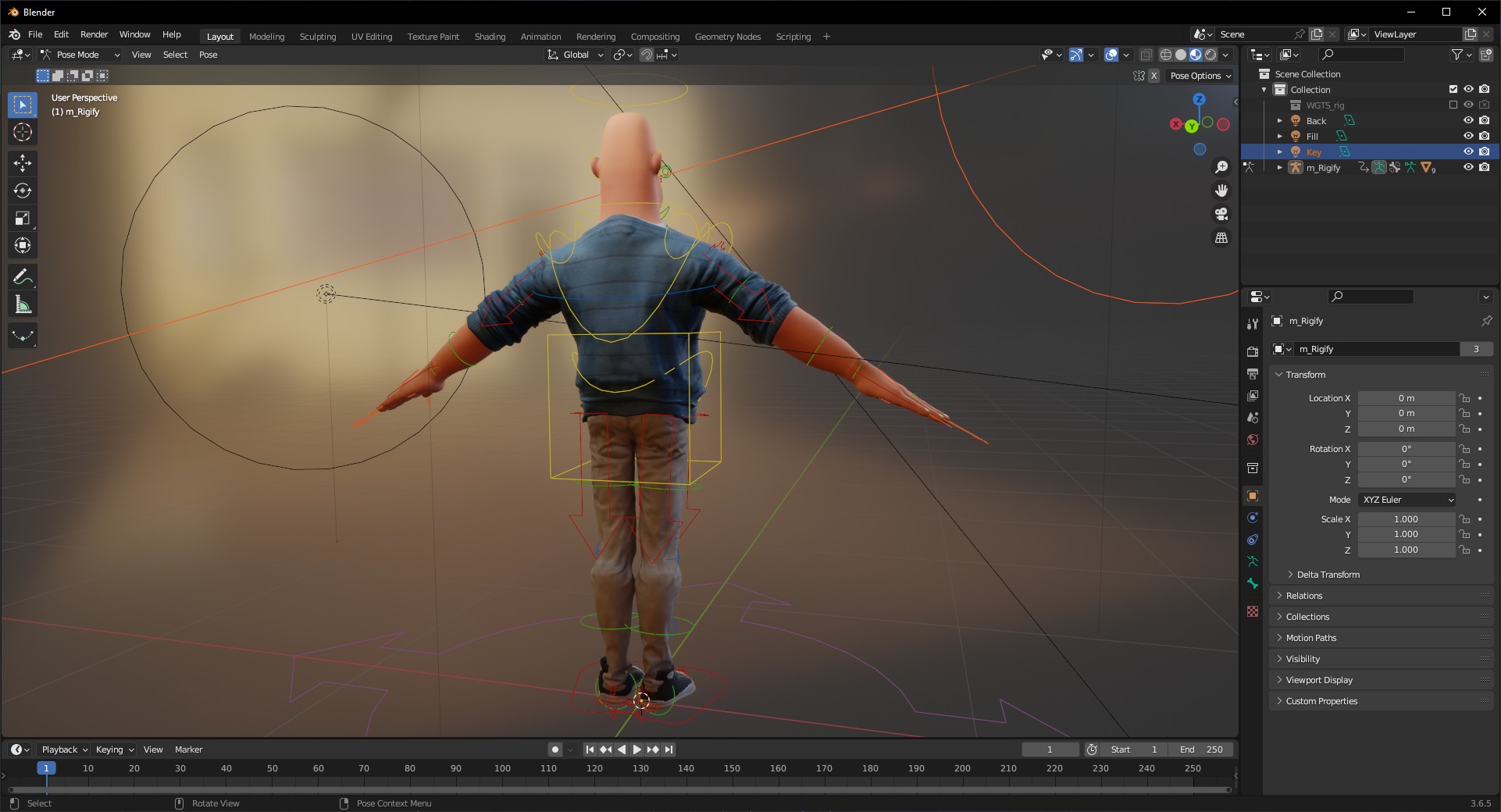Screen dimensions: 1501x812
Task: Toggle X-axis mirror pose option
Action: point(1153,76)
